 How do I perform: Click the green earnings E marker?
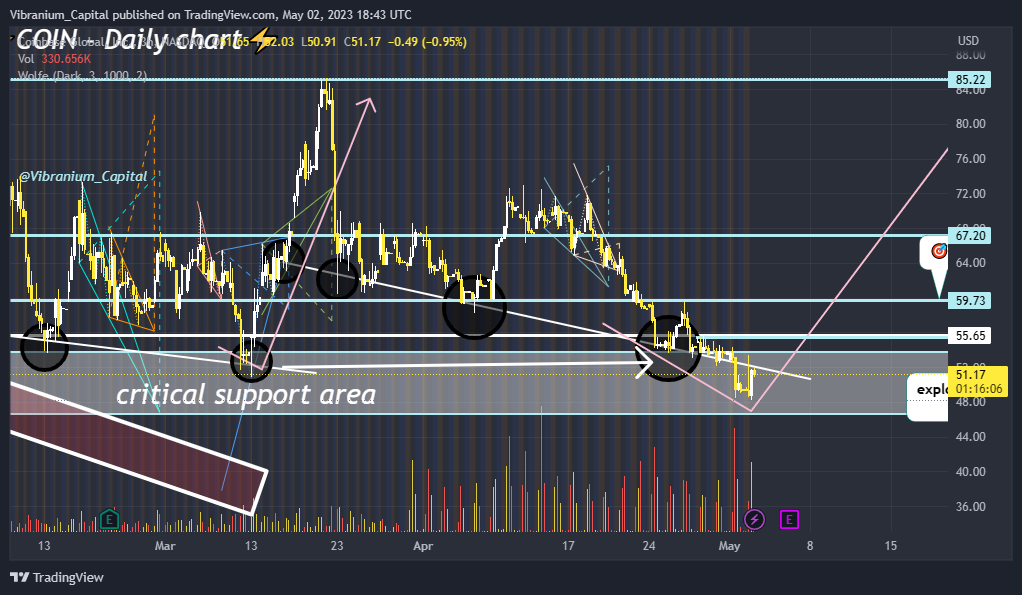tap(109, 519)
